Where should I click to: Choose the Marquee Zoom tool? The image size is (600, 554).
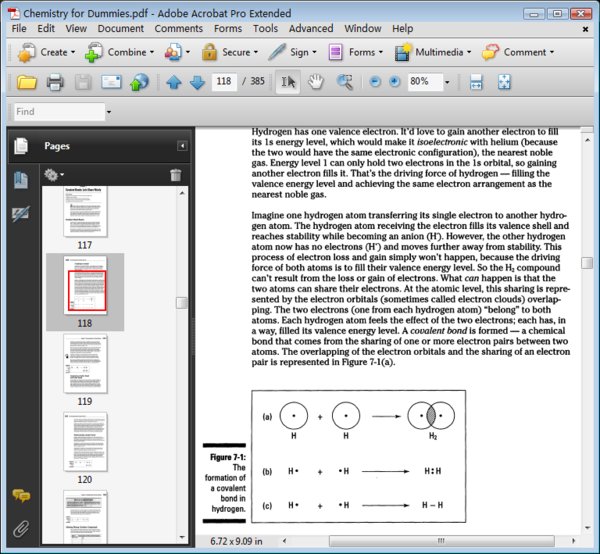[x=345, y=82]
